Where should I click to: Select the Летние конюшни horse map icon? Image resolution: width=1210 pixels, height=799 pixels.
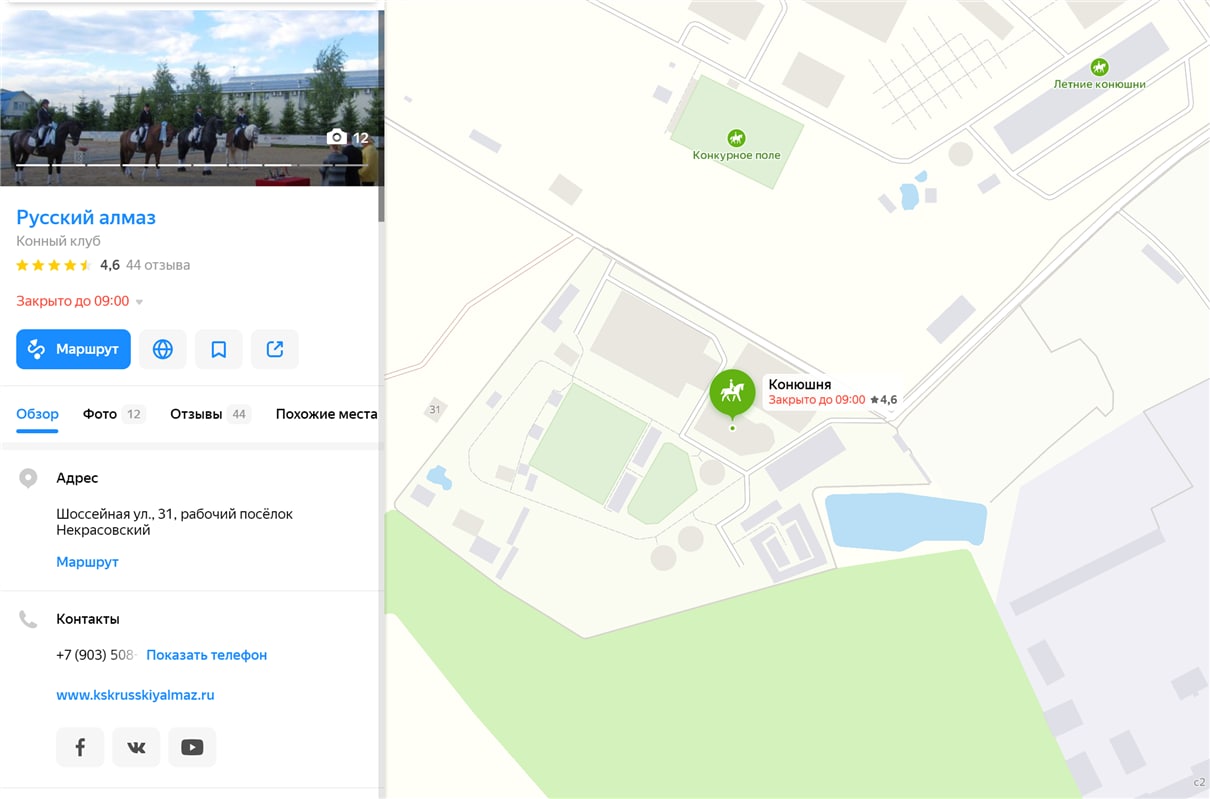tap(1099, 67)
